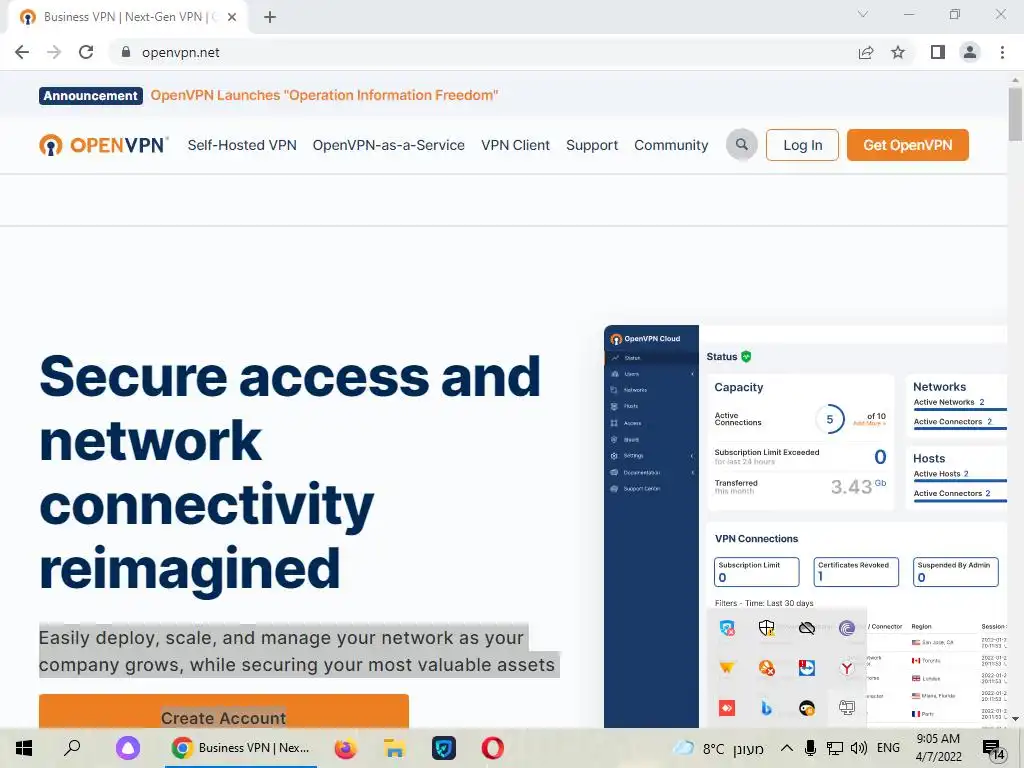The width and height of the screenshot is (1024, 768).
Task: Open the Support menu
Action: coord(592,145)
